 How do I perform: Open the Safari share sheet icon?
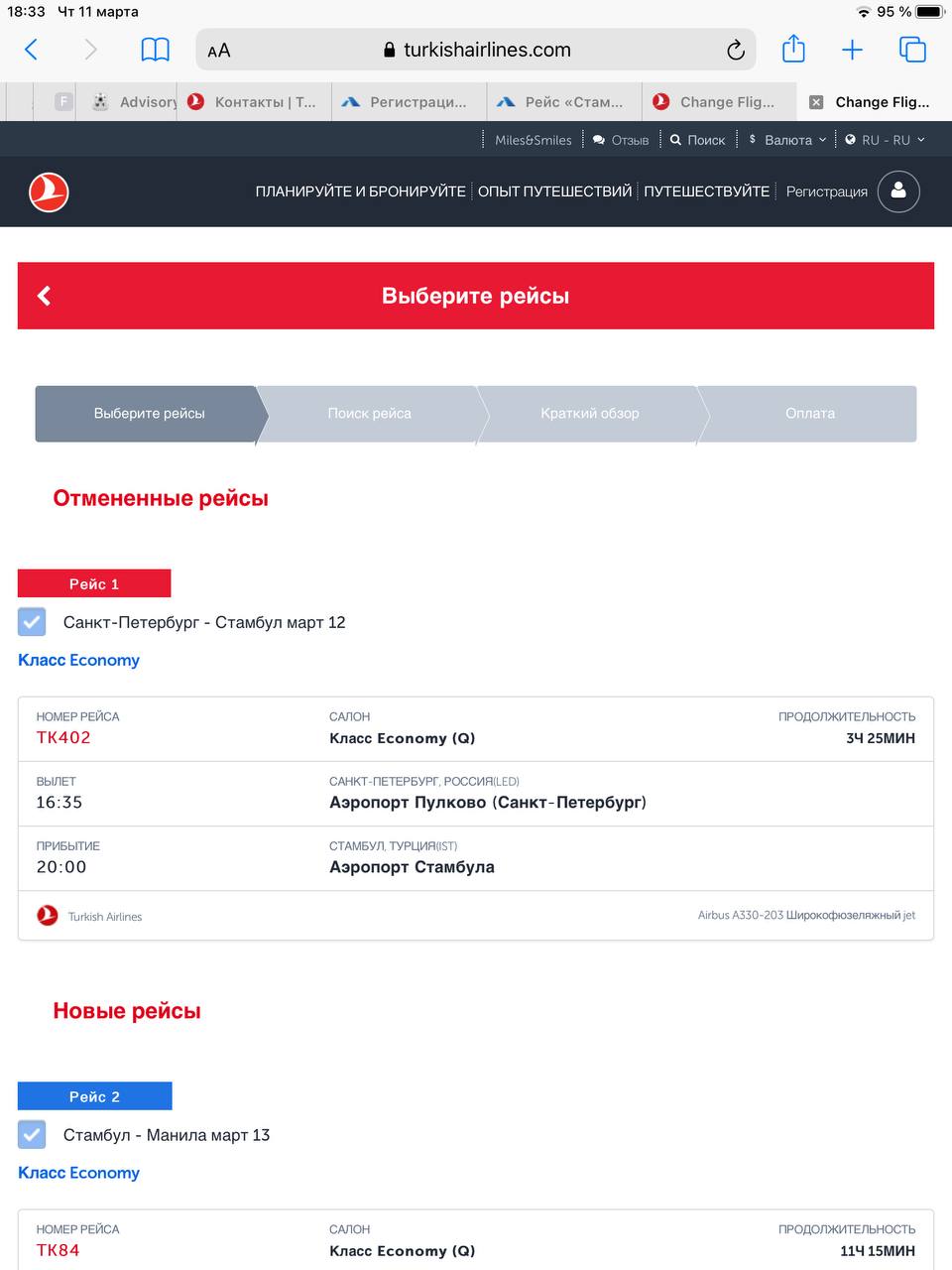click(x=793, y=49)
